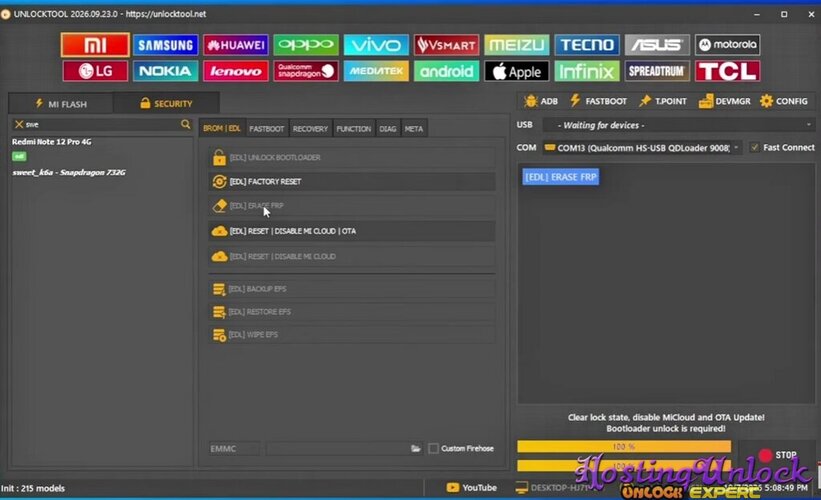Switch to the MI FLASH tab

pyautogui.click(x=61, y=104)
